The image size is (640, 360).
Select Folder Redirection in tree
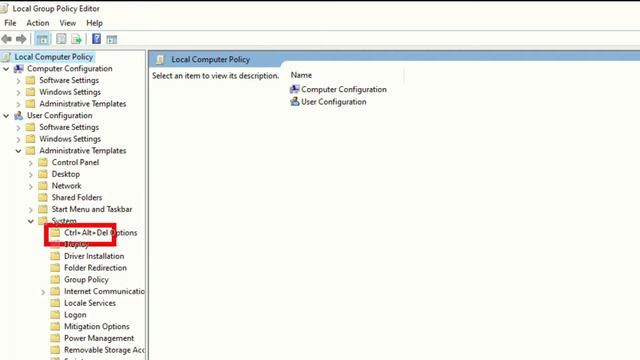tap(95, 268)
